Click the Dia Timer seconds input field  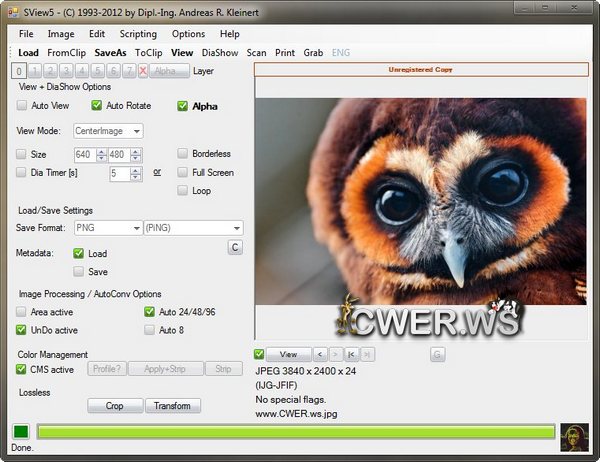pyautogui.click(x=120, y=173)
